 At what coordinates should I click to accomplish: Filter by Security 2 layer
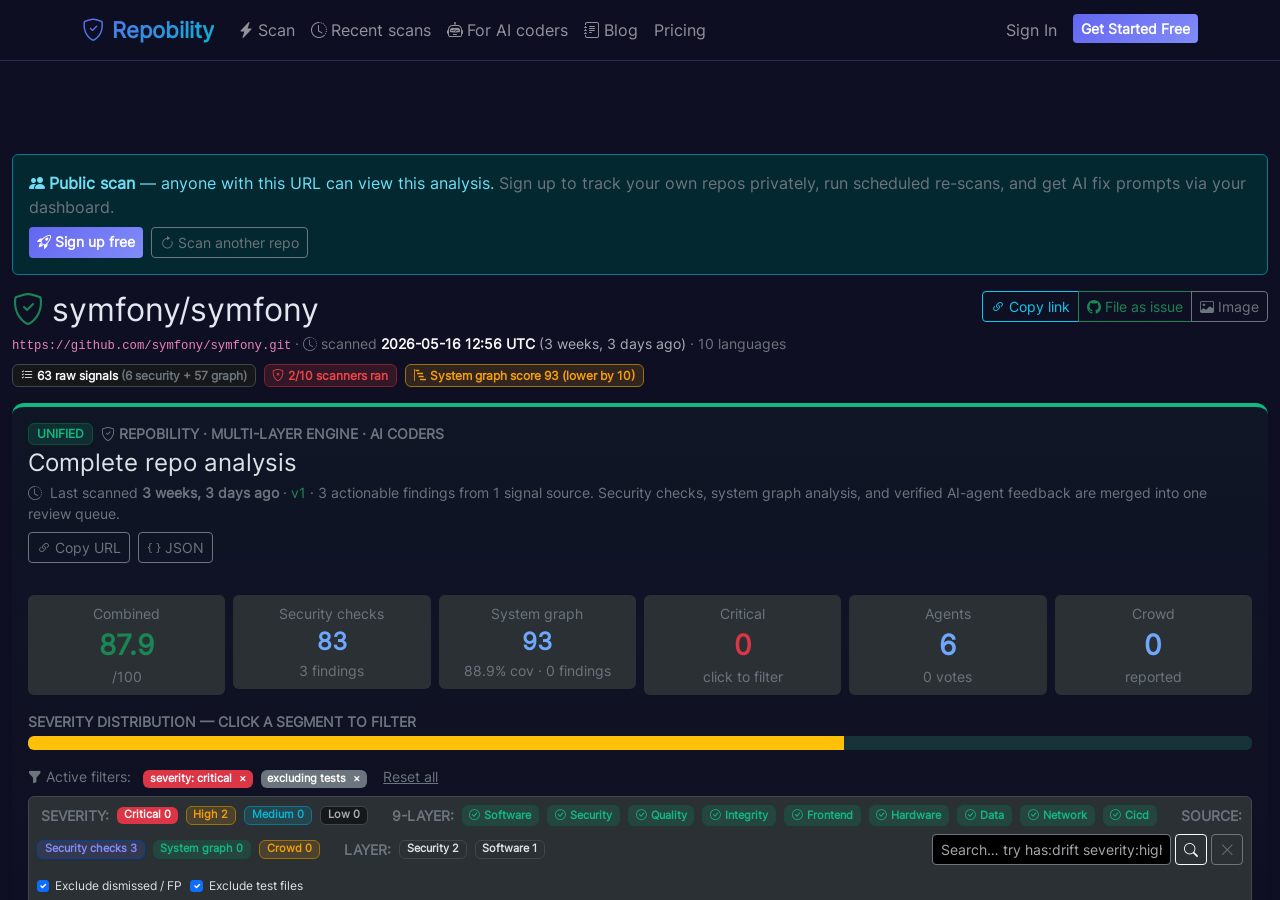coord(433,849)
